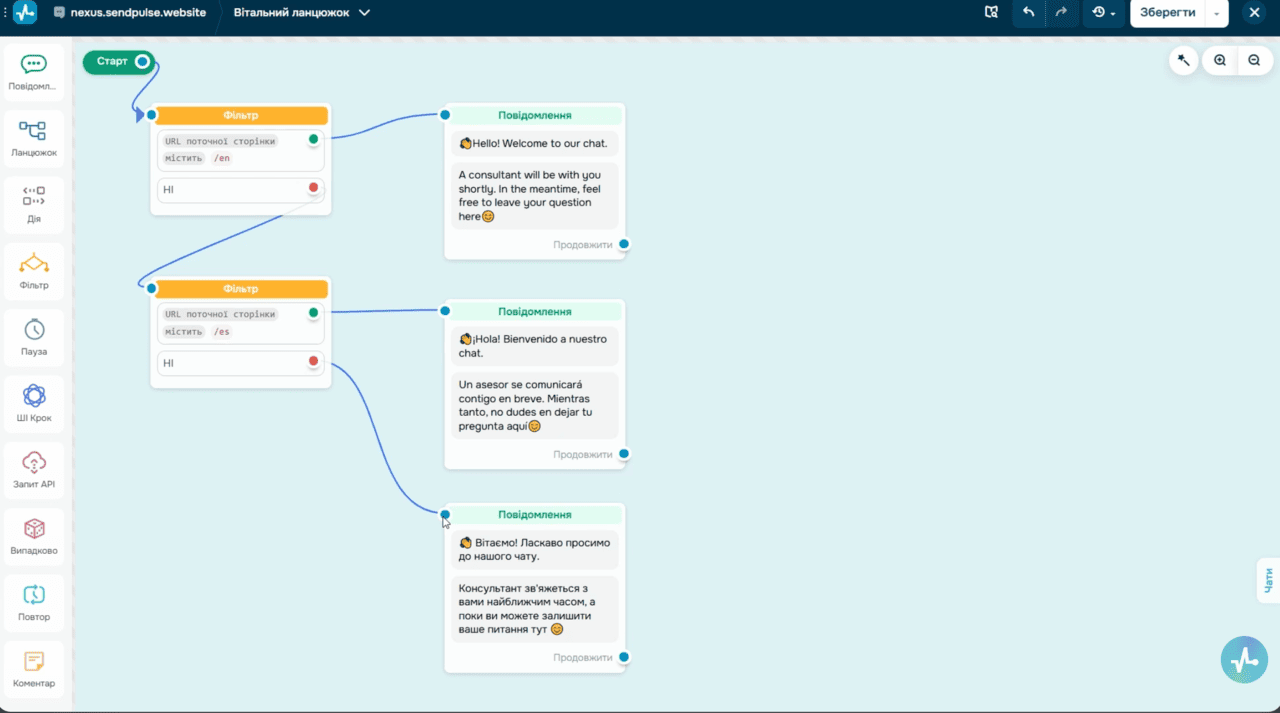1280x713 pixels.
Task: Add a Випадково random block from sidebar
Action: 34,537
